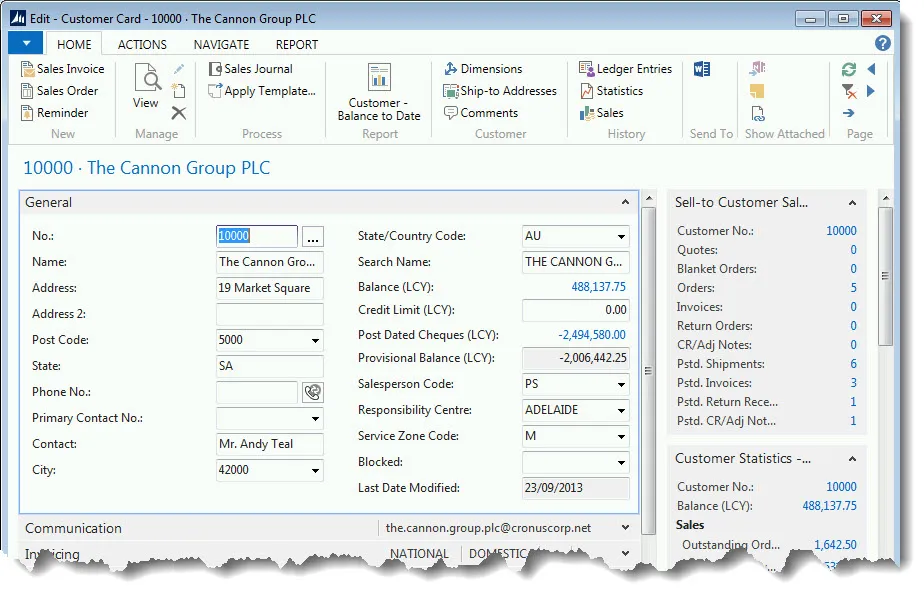This screenshot has height=603, width=924.
Task: Click the No. field lookup ellipsis button
Action: pyautogui.click(x=313, y=237)
